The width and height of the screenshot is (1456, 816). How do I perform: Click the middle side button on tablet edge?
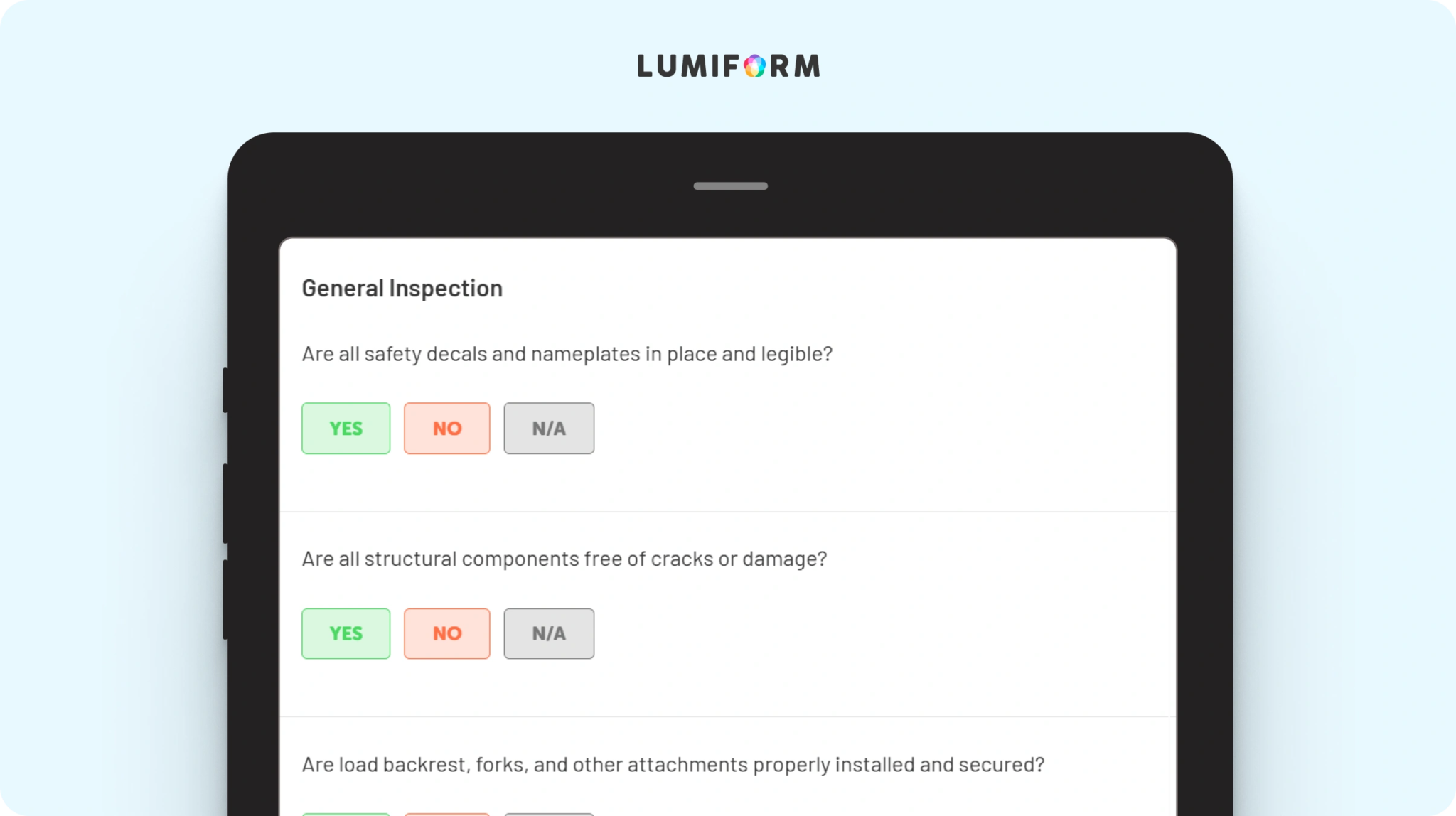[225, 504]
